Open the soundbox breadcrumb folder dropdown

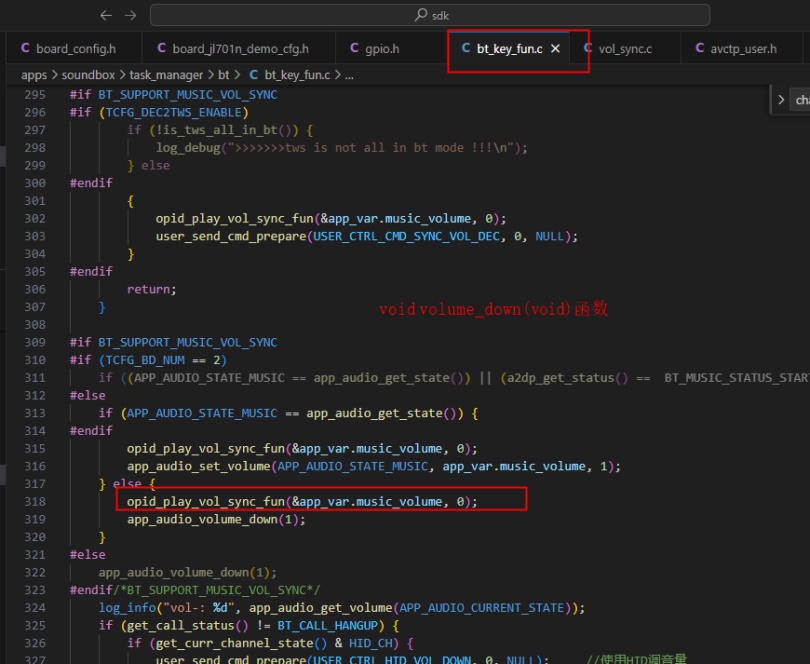pos(88,75)
